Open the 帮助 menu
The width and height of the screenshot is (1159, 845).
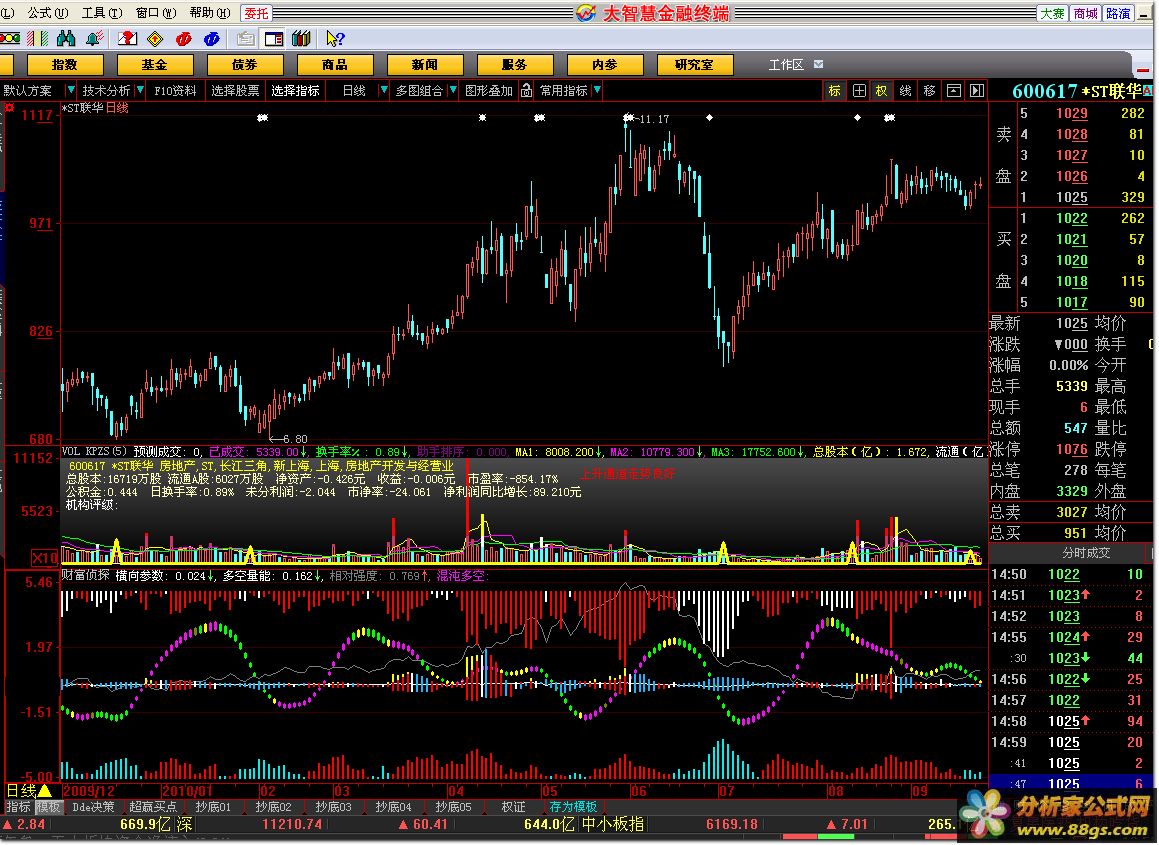[210, 13]
